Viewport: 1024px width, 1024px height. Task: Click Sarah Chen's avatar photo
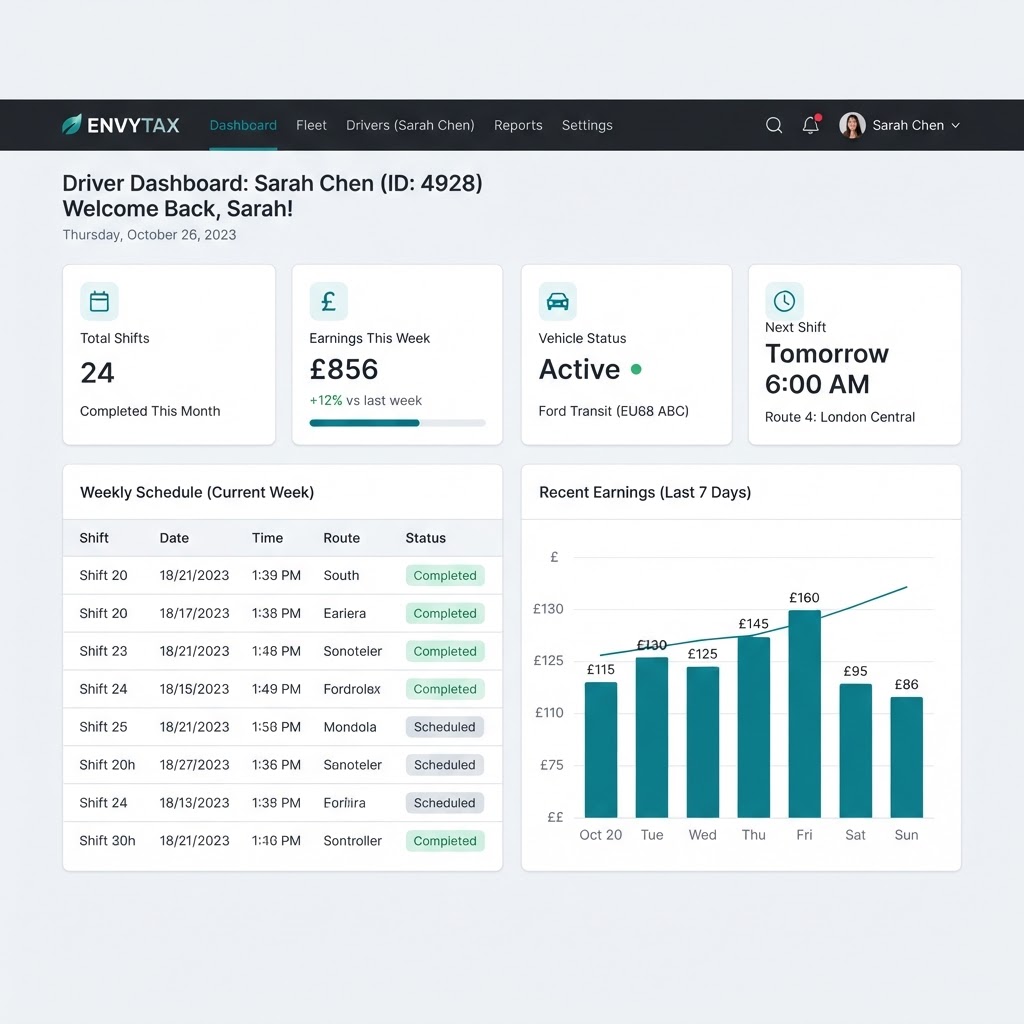[852, 125]
